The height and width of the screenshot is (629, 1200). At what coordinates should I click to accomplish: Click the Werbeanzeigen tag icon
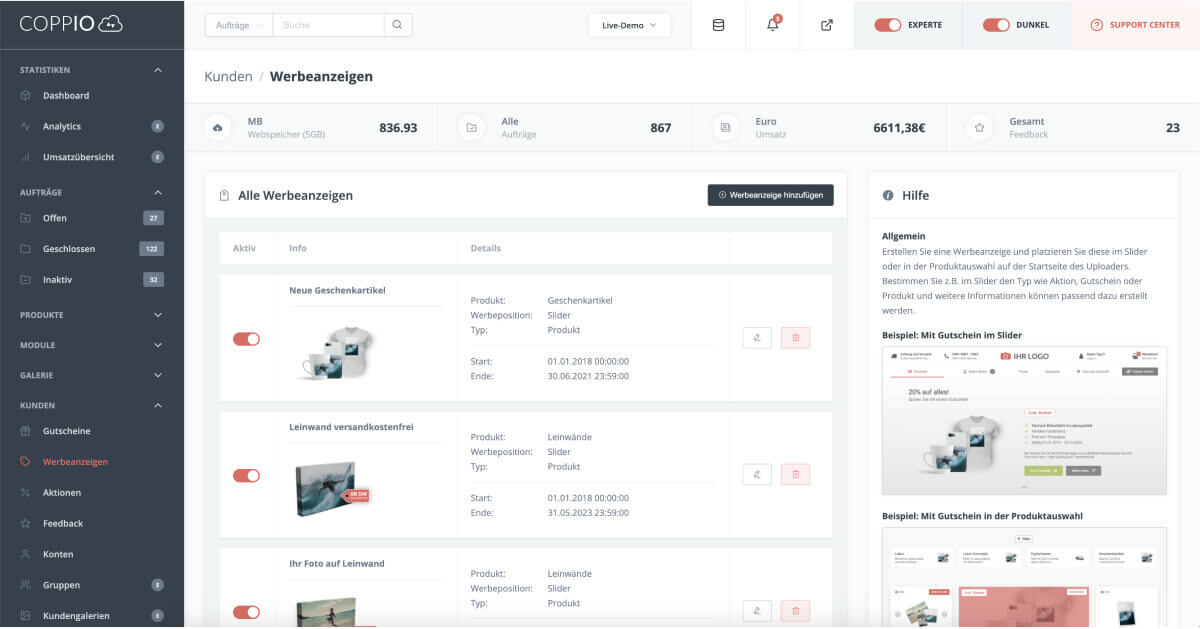coord(25,462)
